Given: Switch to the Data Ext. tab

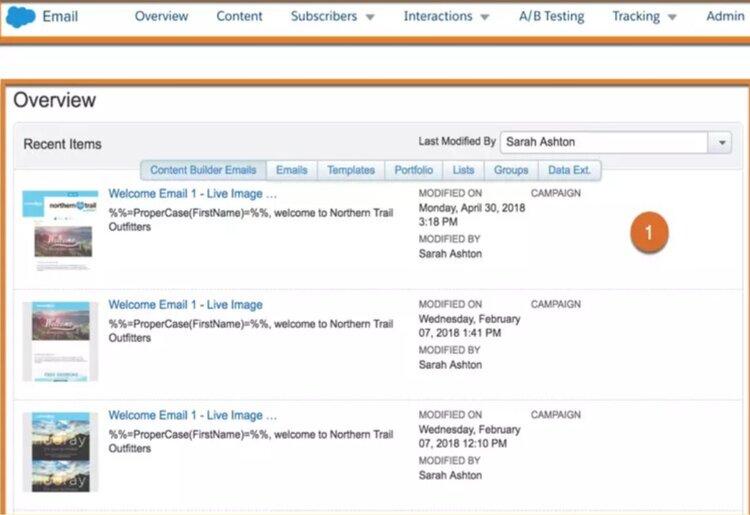Looking at the screenshot, I should point(569,170).
